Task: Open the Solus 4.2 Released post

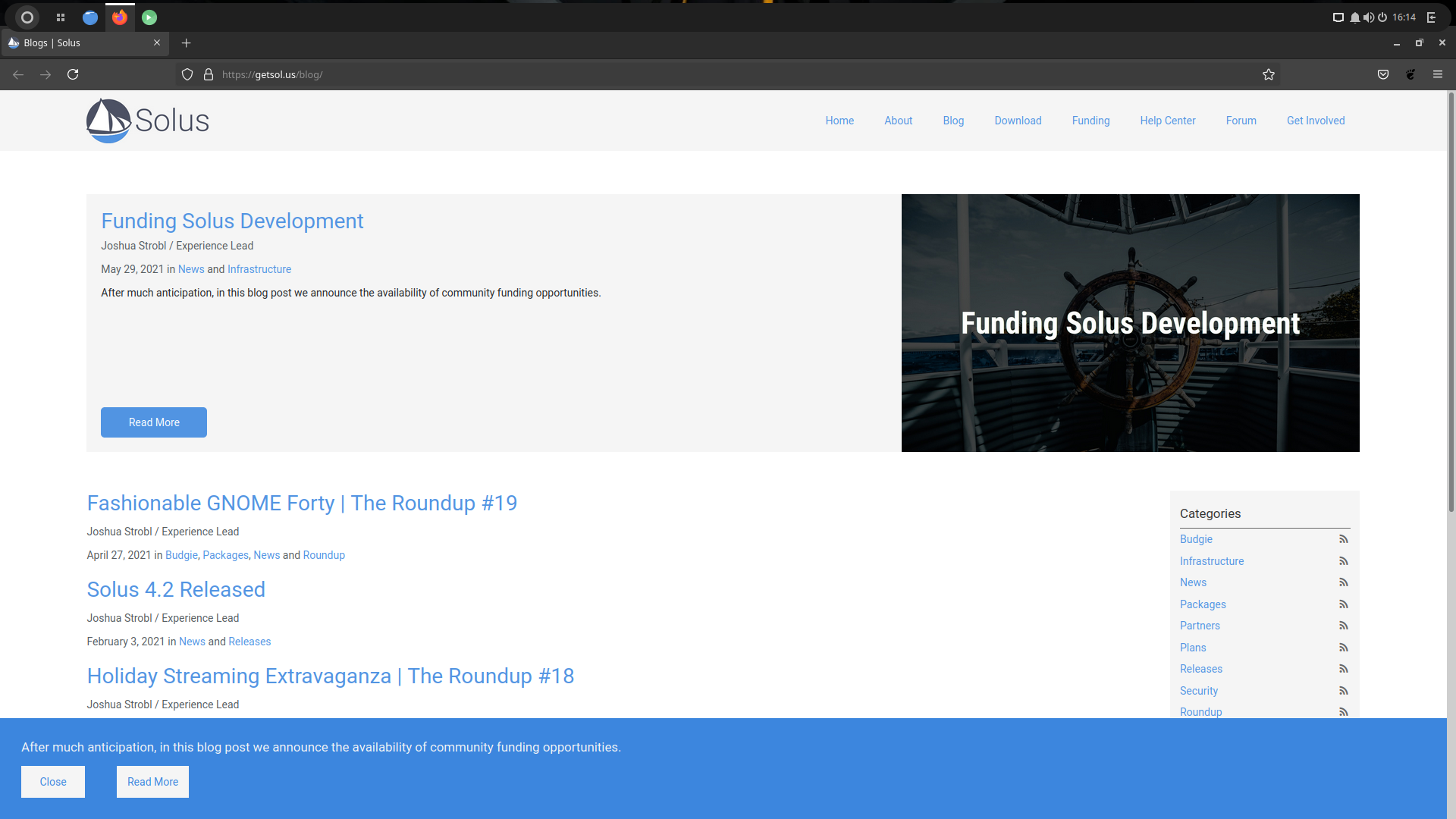Action: coord(176,589)
